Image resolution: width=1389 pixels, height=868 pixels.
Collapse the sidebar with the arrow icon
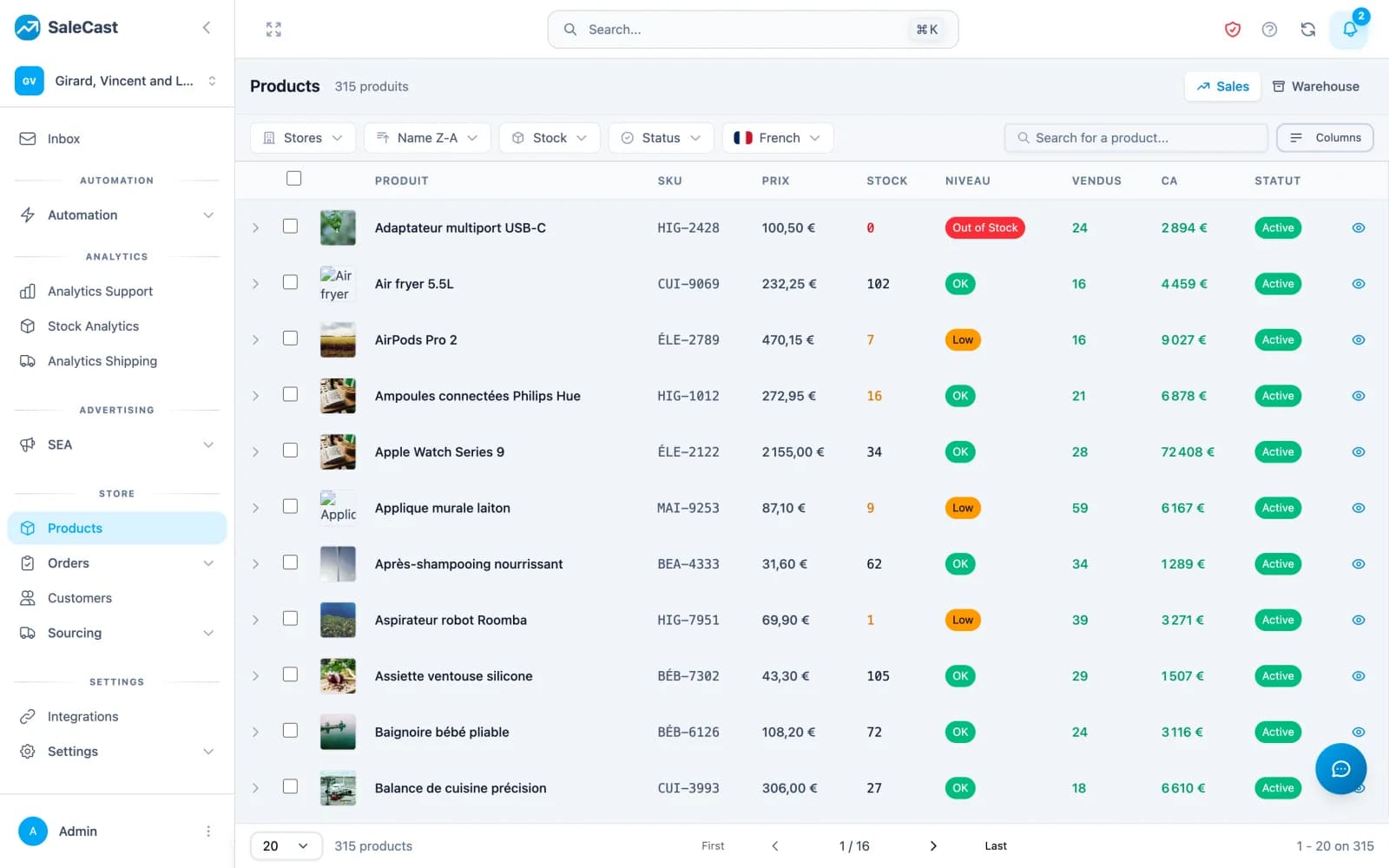(207, 28)
